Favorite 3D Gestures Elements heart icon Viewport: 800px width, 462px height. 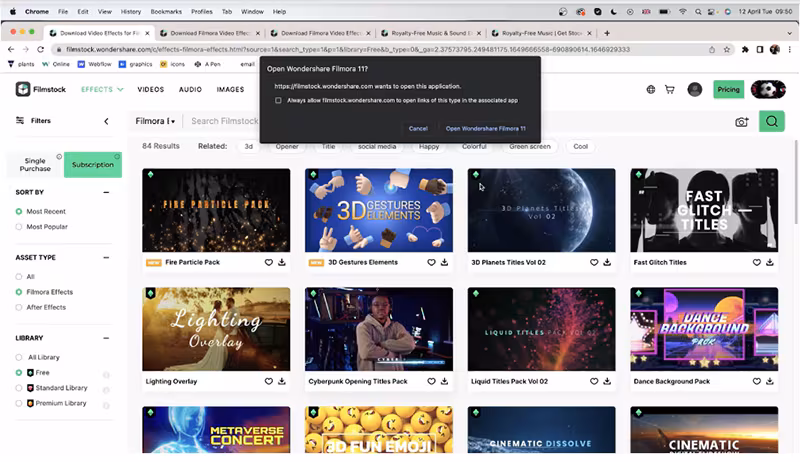coord(431,262)
